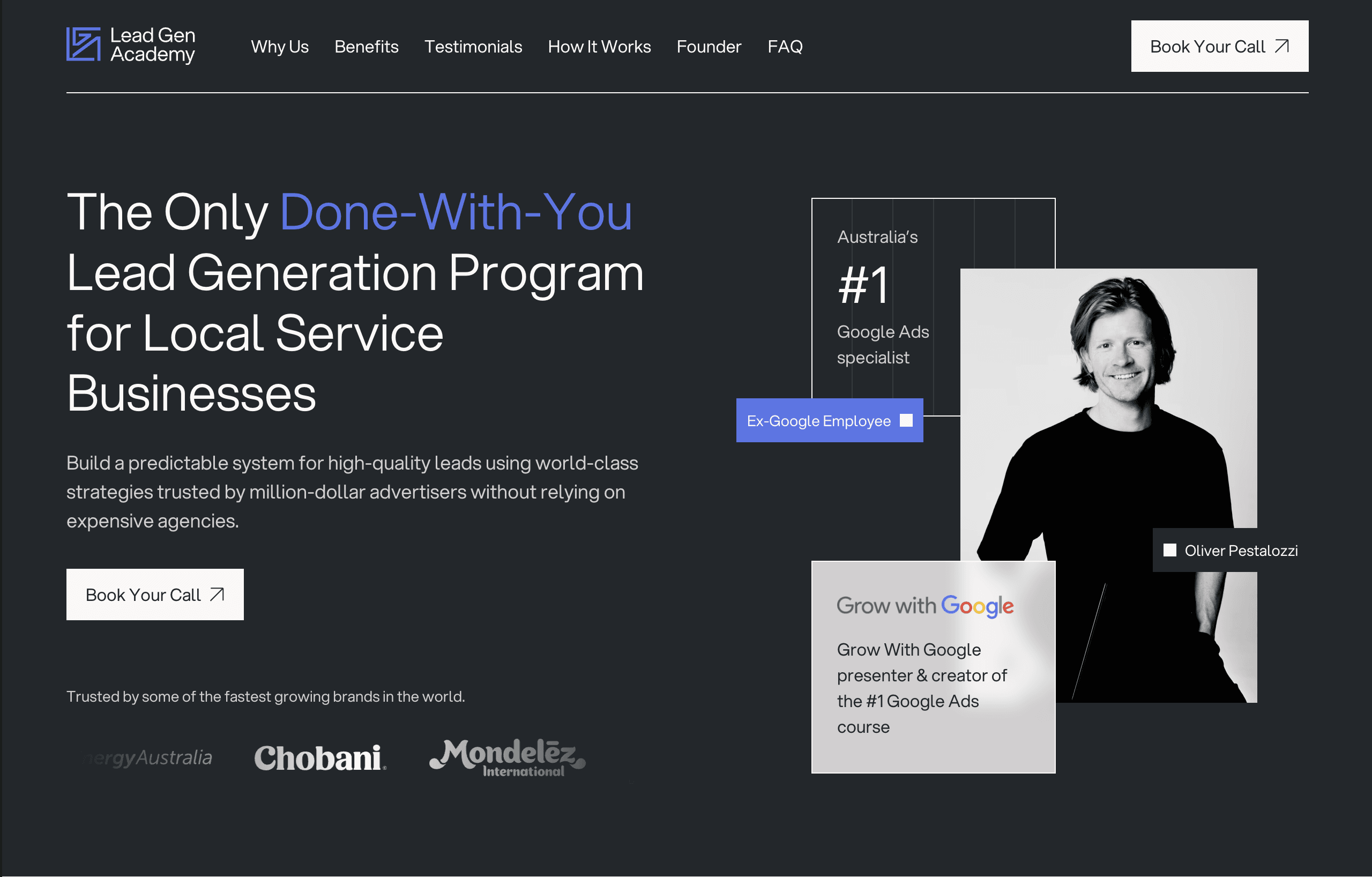
Task: Click the arrow icon in header Book Your Call
Action: click(1281, 46)
